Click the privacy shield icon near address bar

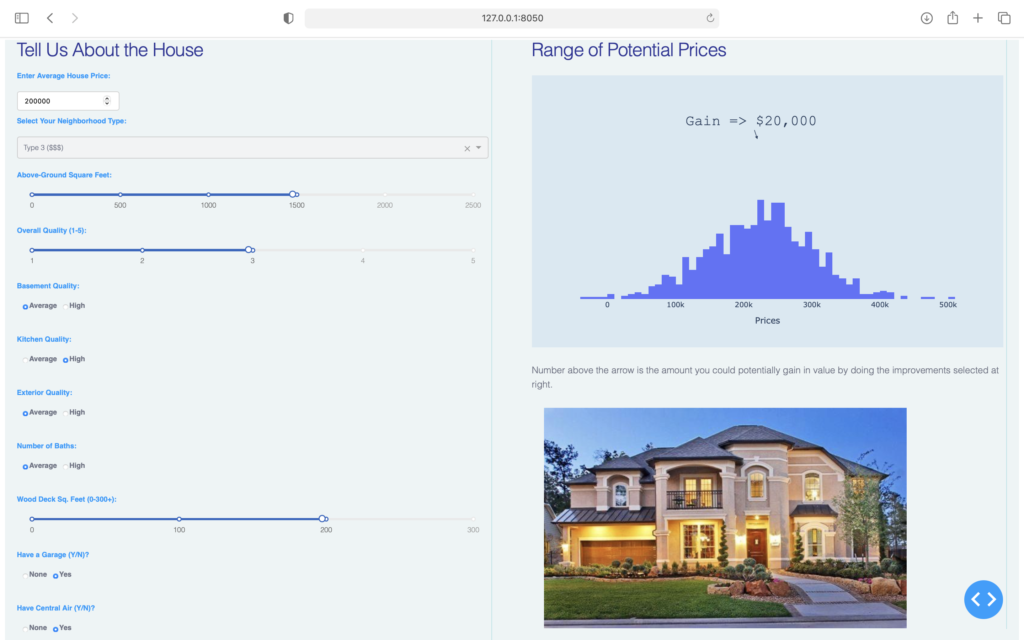(x=287, y=17)
